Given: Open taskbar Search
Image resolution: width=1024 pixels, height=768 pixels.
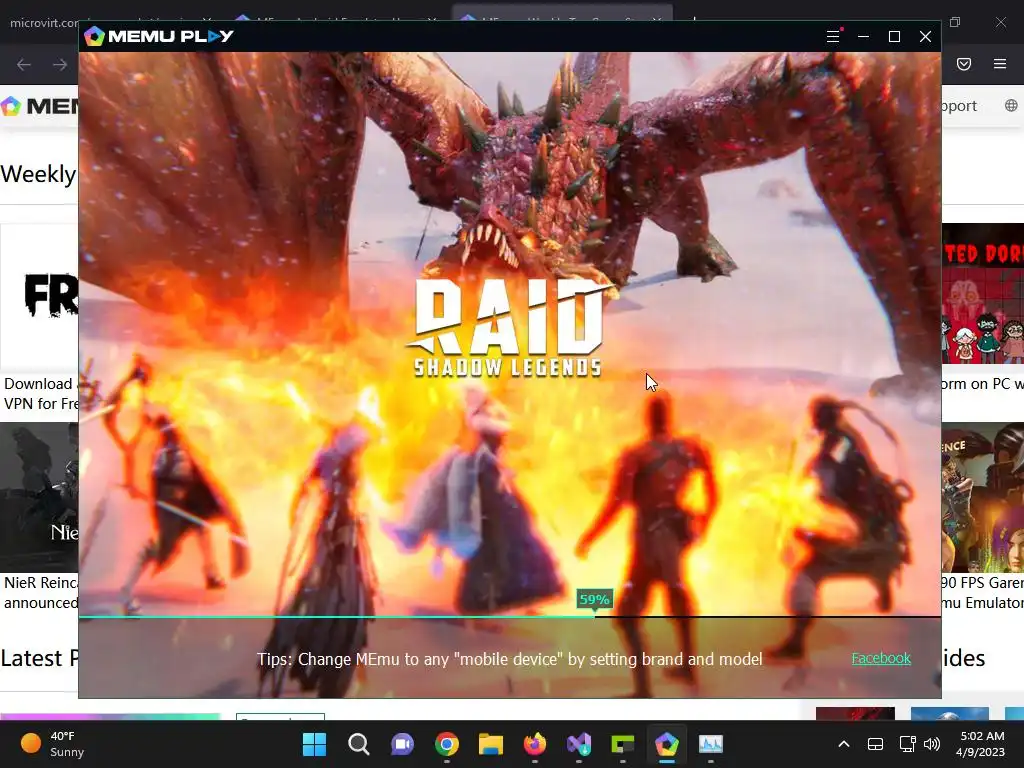Looking at the screenshot, I should (x=359, y=744).
